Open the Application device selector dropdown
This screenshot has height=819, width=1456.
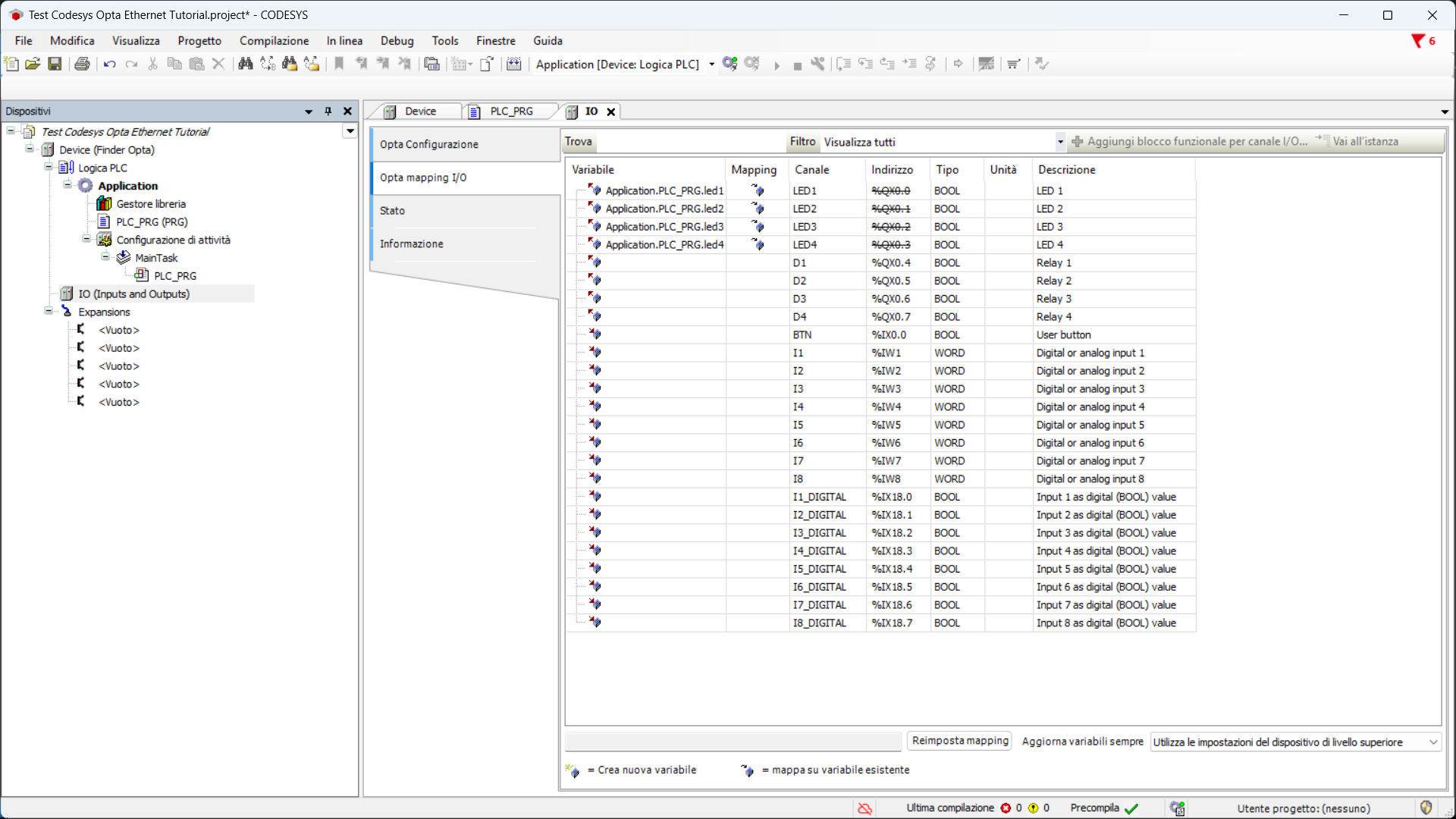pyautogui.click(x=711, y=64)
